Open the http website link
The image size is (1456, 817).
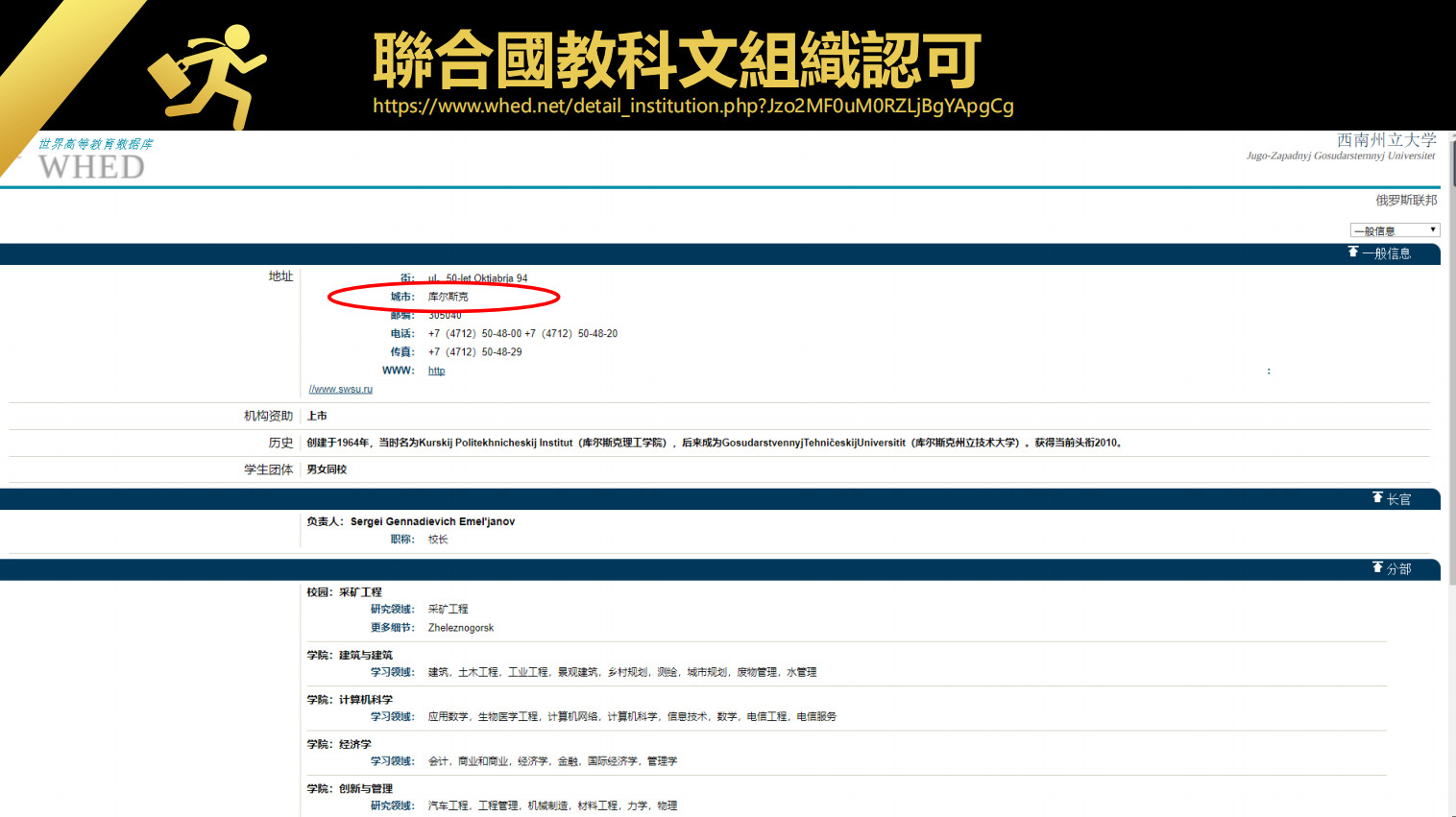(436, 371)
